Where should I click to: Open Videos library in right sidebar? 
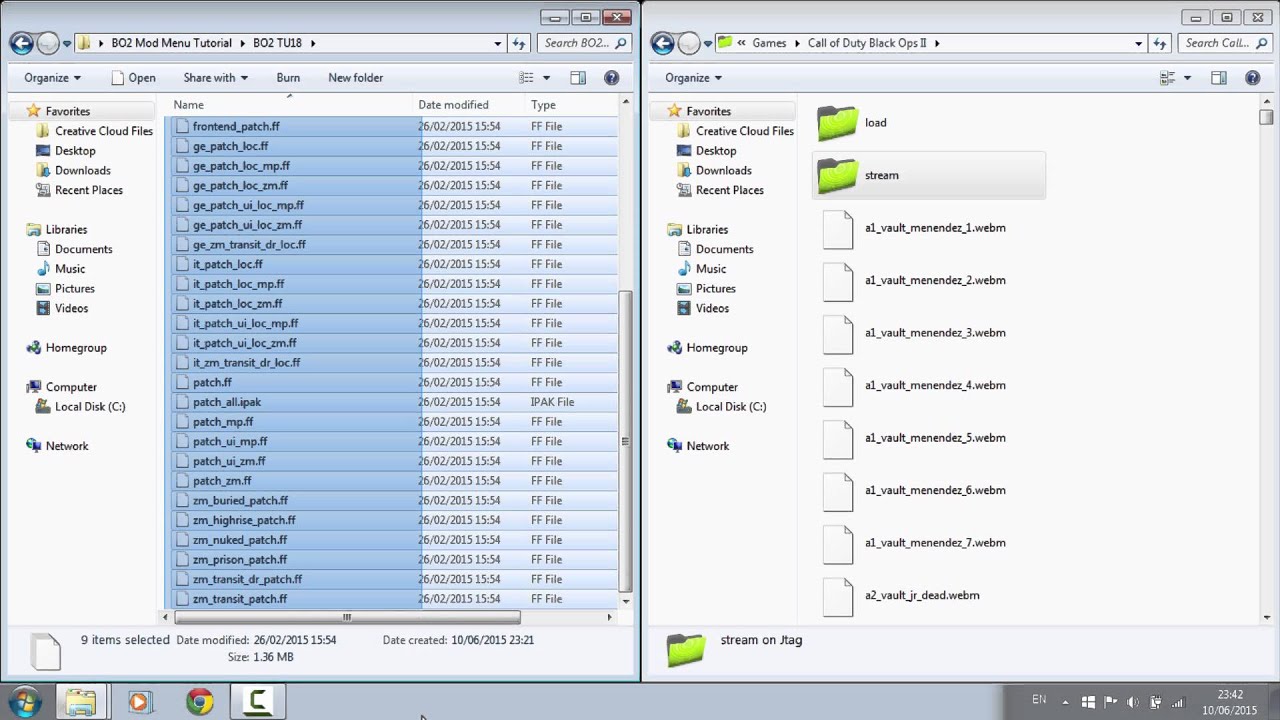pos(712,309)
